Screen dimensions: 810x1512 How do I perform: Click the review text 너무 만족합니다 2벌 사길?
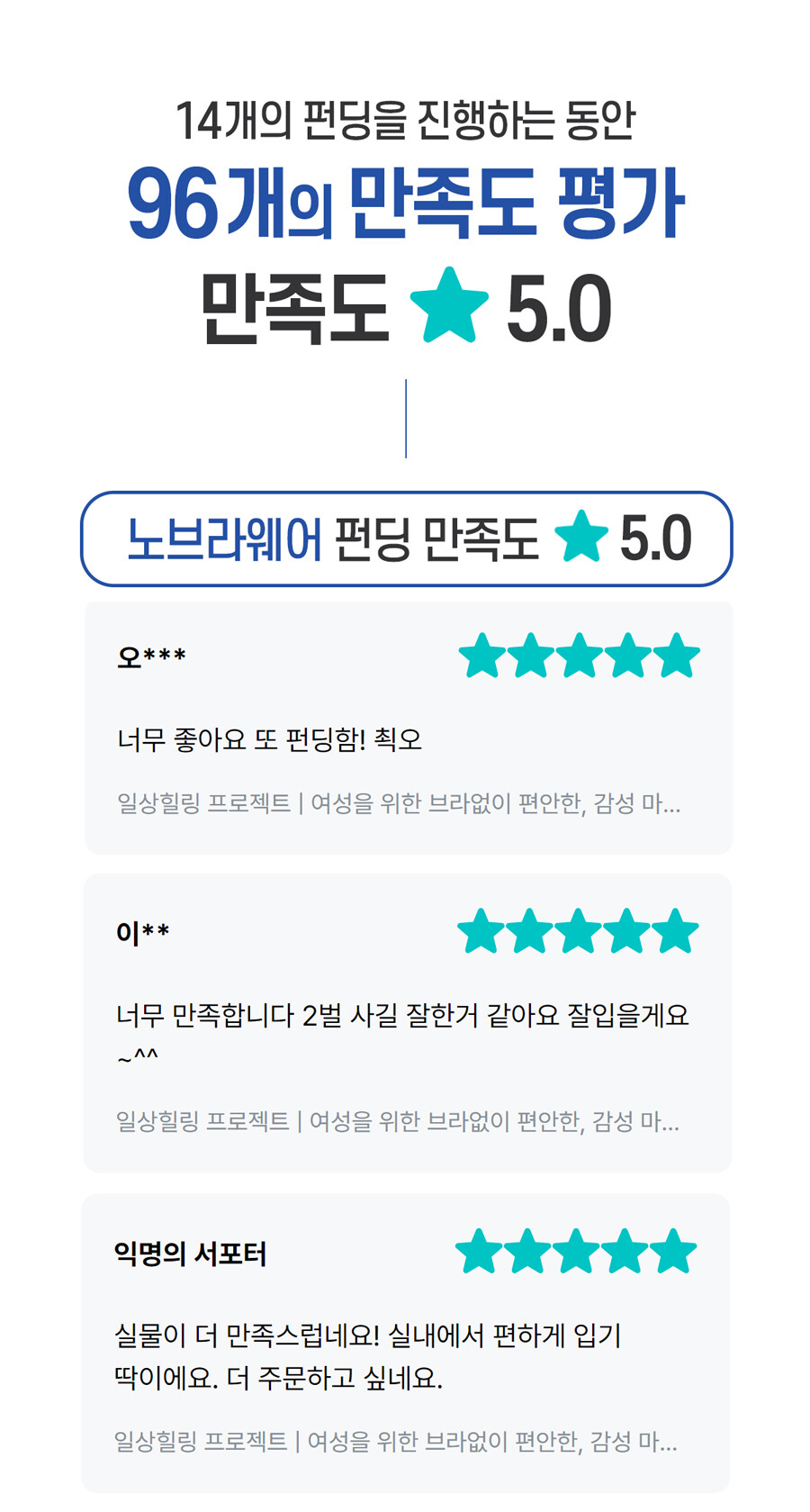pos(402,1016)
